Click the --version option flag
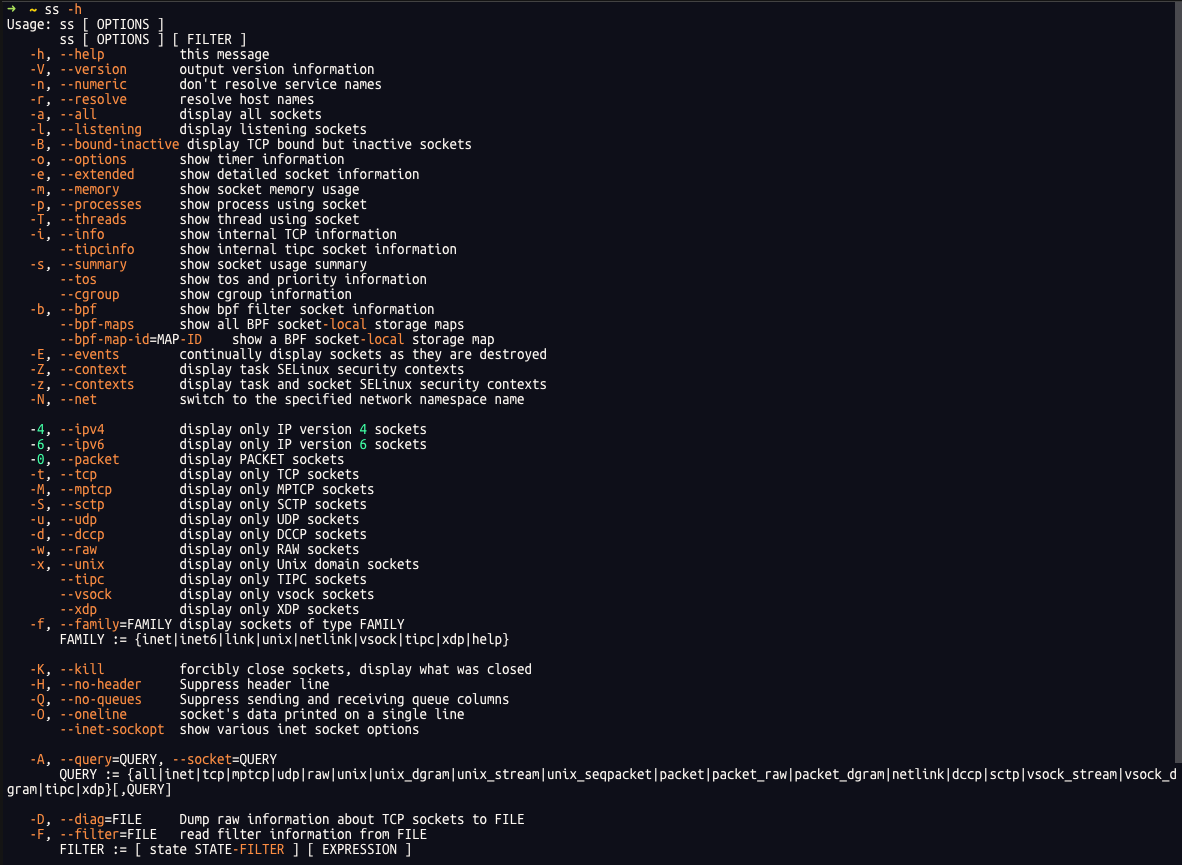This screenshot has width=1182, height=865. click(93, 69)
